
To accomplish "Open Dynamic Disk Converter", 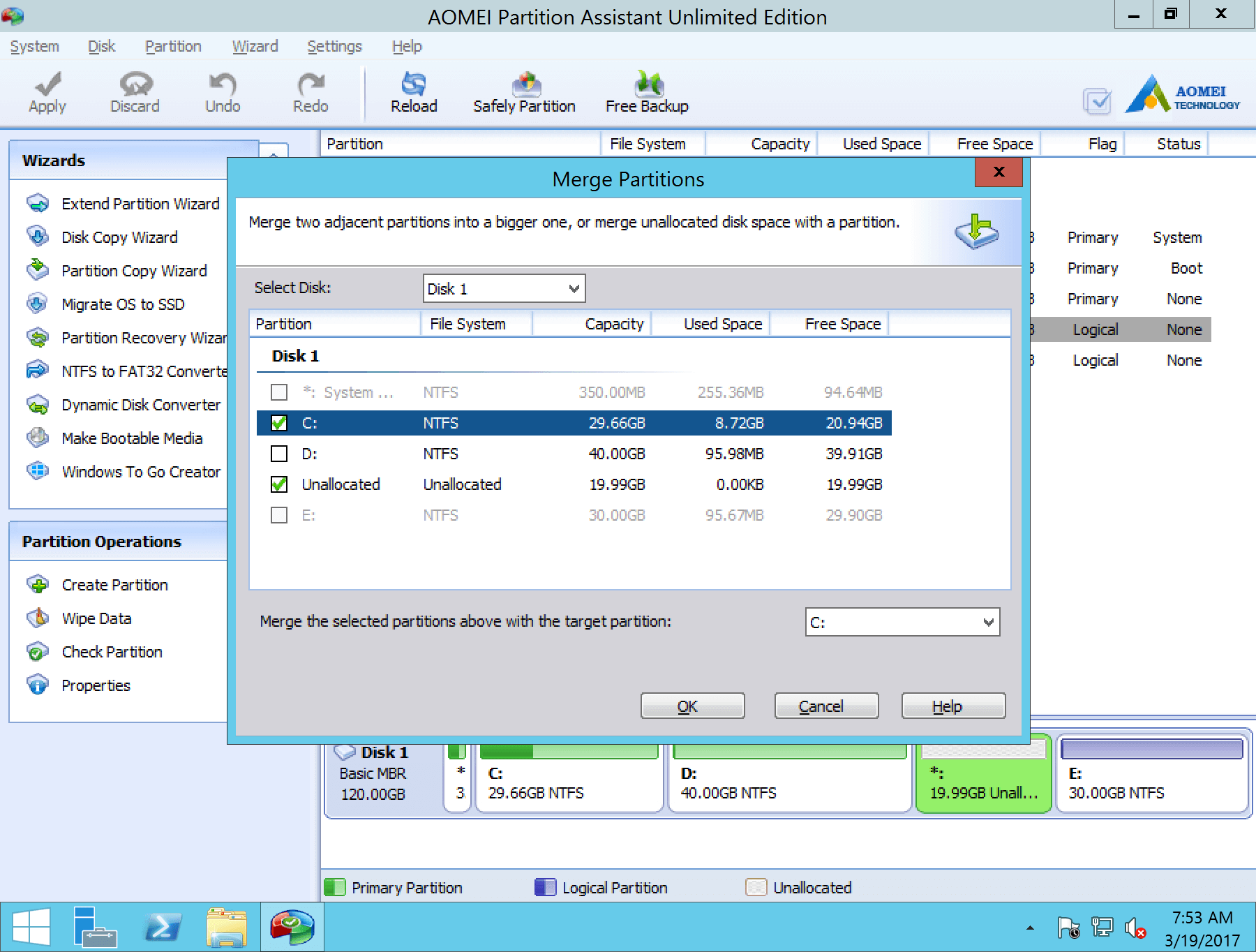I will point(124,405).
